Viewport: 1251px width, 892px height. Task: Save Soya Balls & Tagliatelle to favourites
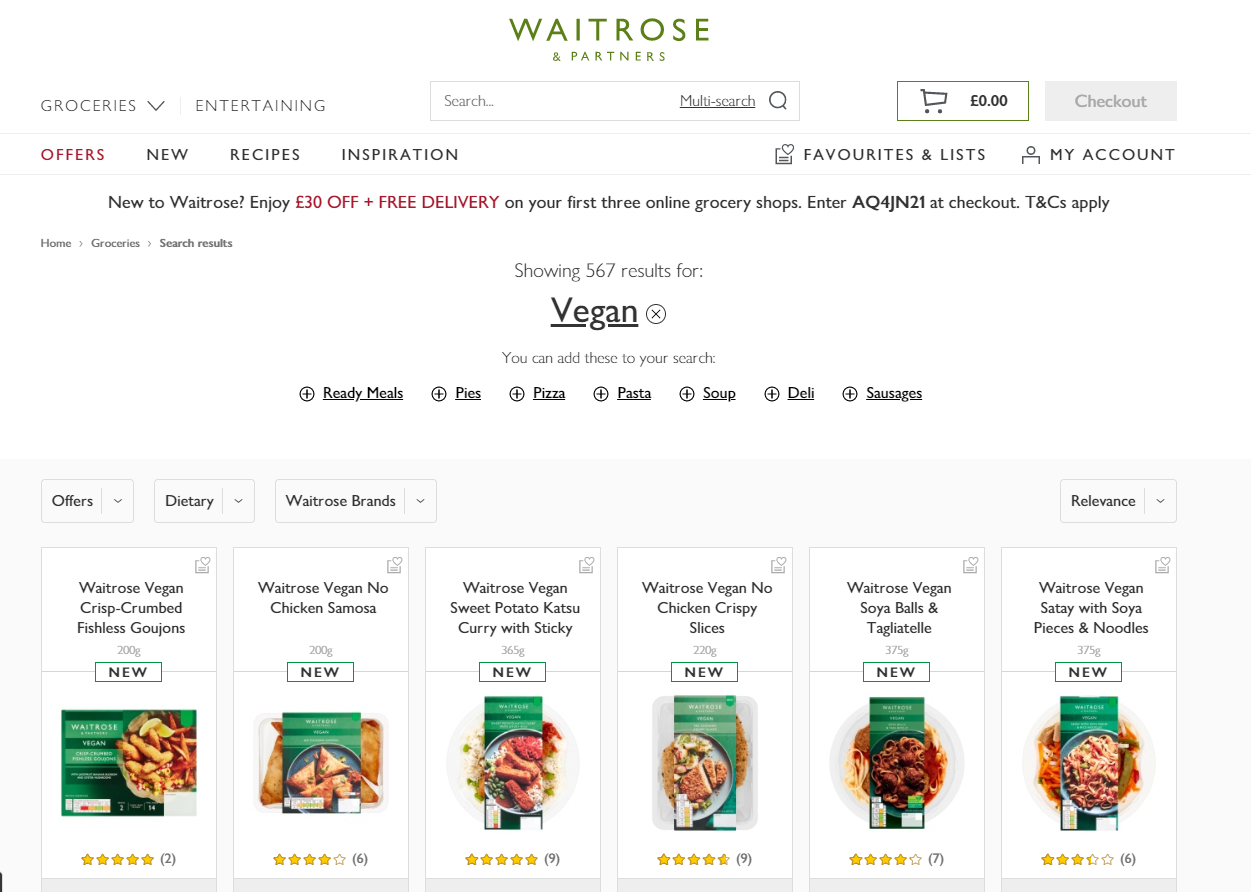tap(970, 565)
